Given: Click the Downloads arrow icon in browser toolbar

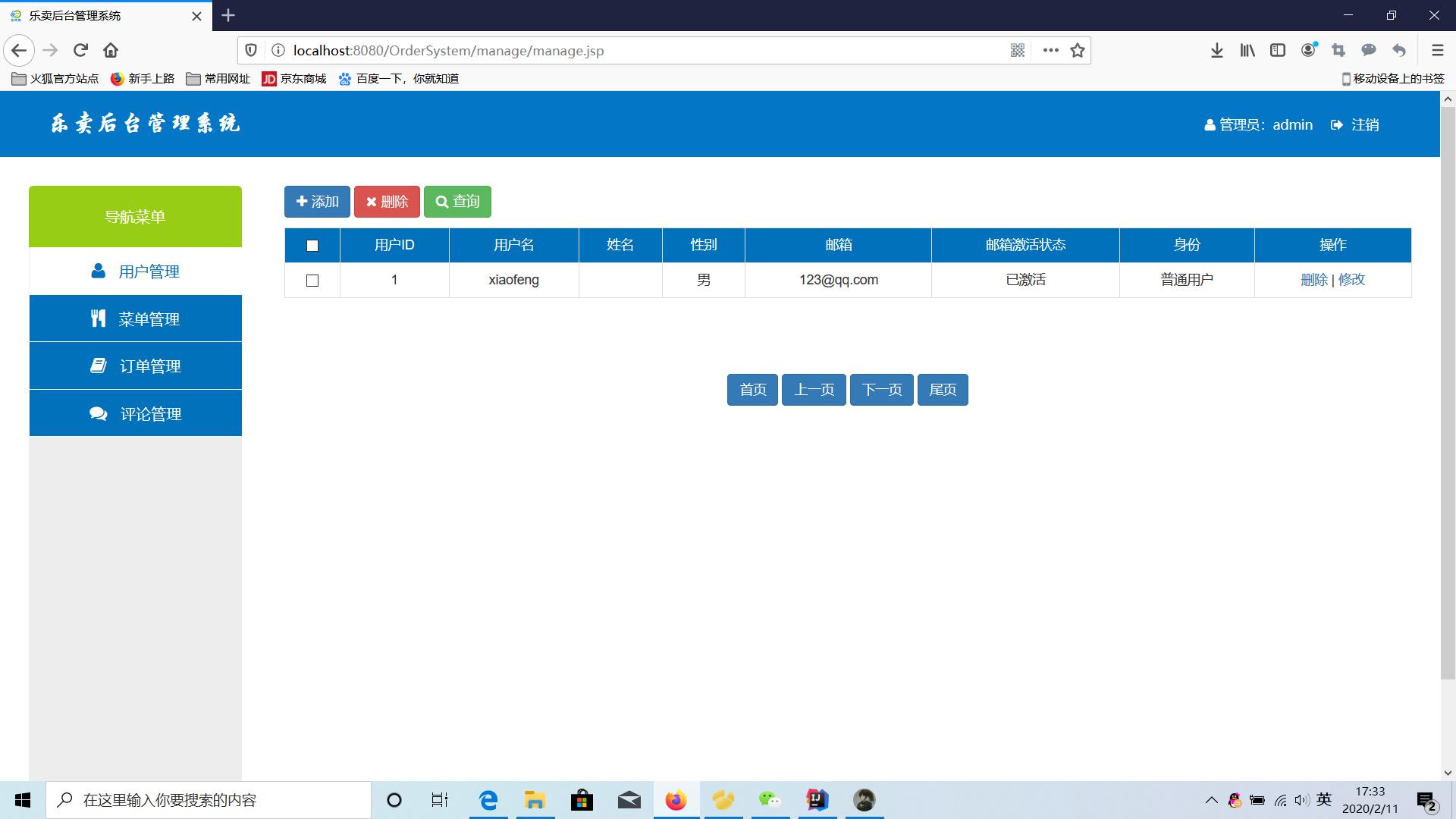Looking at the screenshot, I should pyautogui.click(x=1216, y=50).
